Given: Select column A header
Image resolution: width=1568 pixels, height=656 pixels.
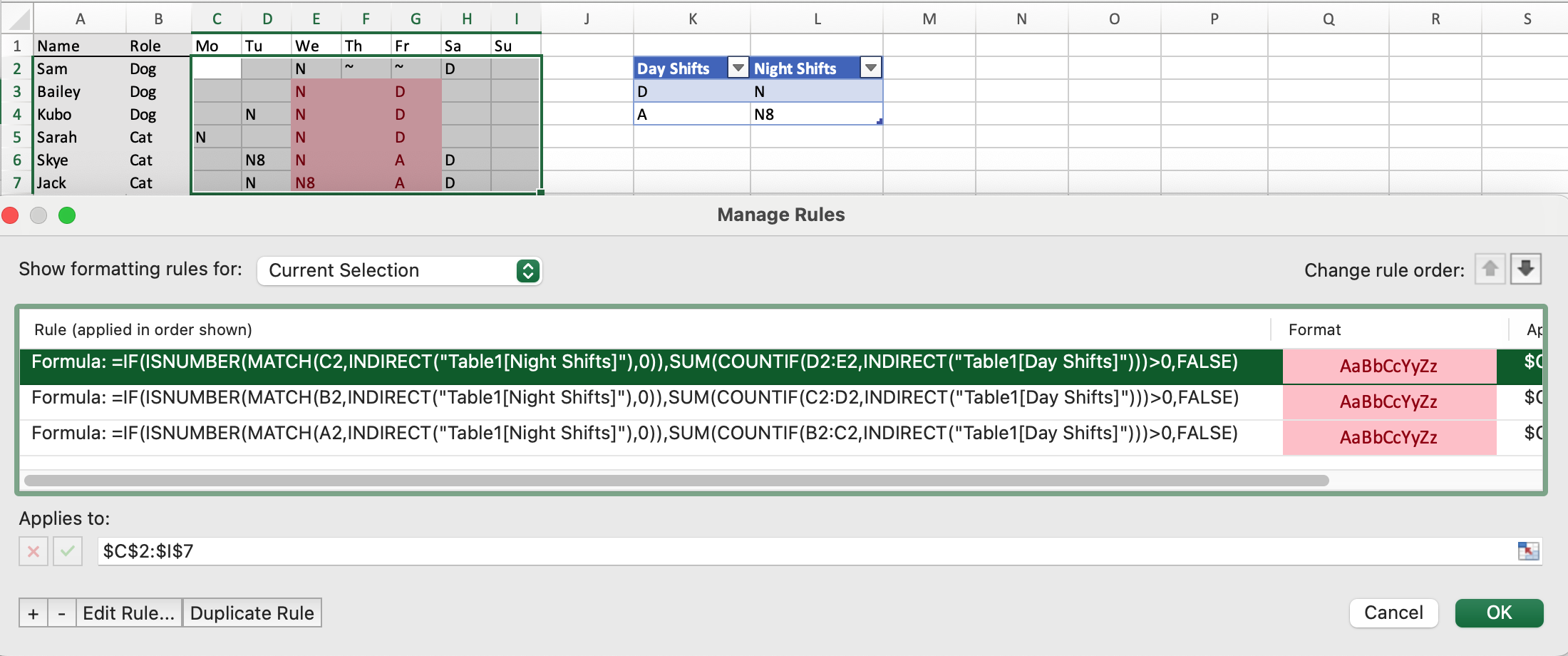Looking at the screenshot, I should (80, 19).
